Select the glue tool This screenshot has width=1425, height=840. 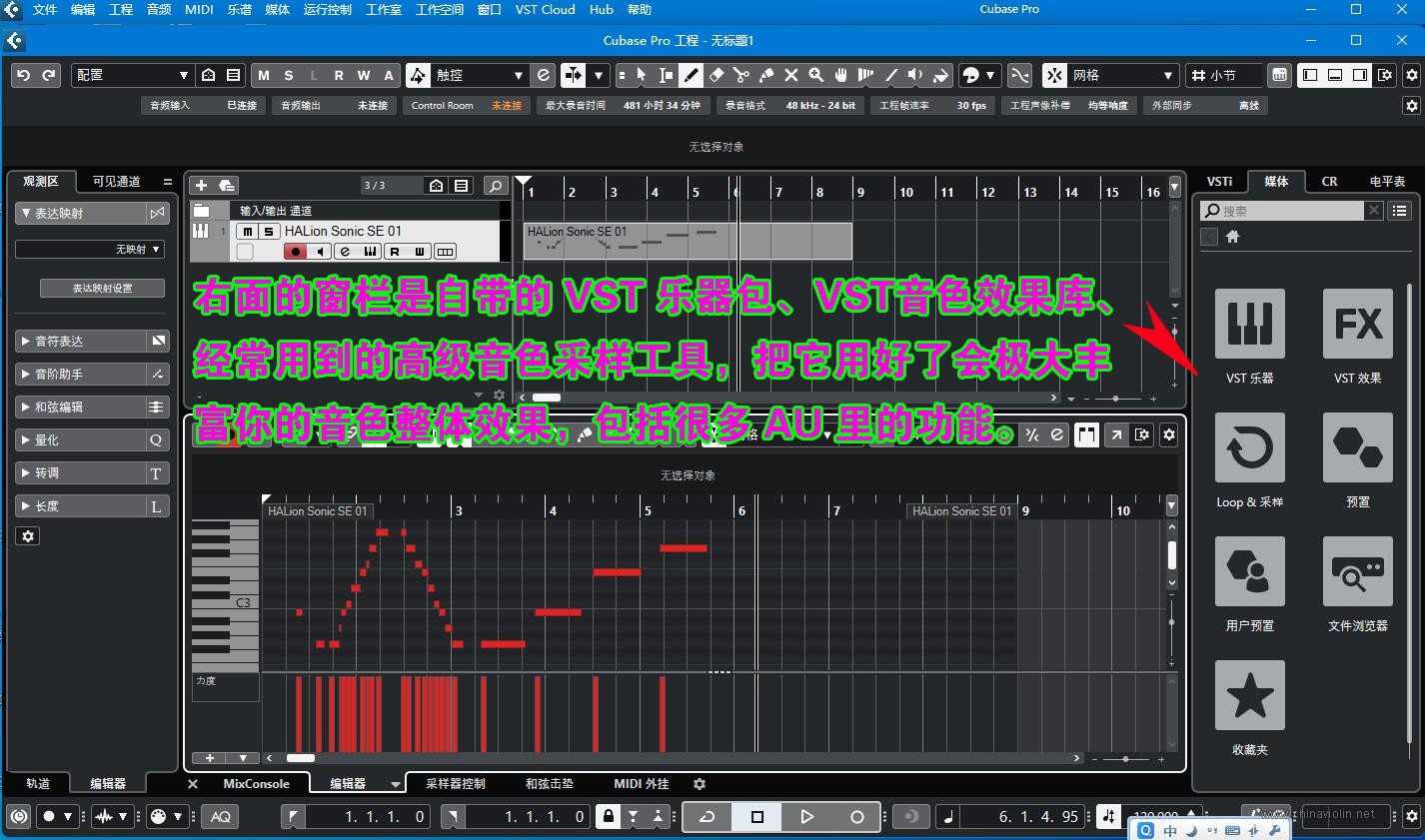pyautogui.click(x=766, y=75)
